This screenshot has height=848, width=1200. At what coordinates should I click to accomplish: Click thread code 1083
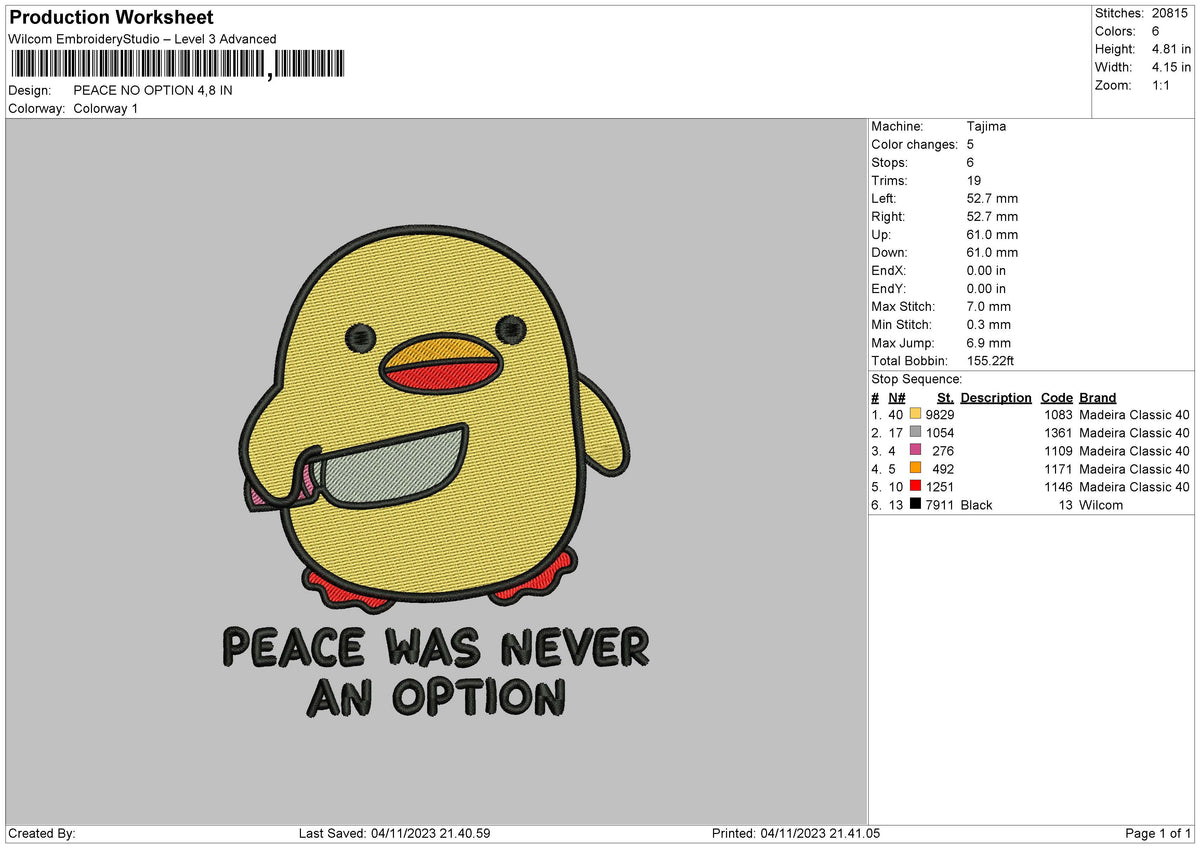coord(1057,415)
